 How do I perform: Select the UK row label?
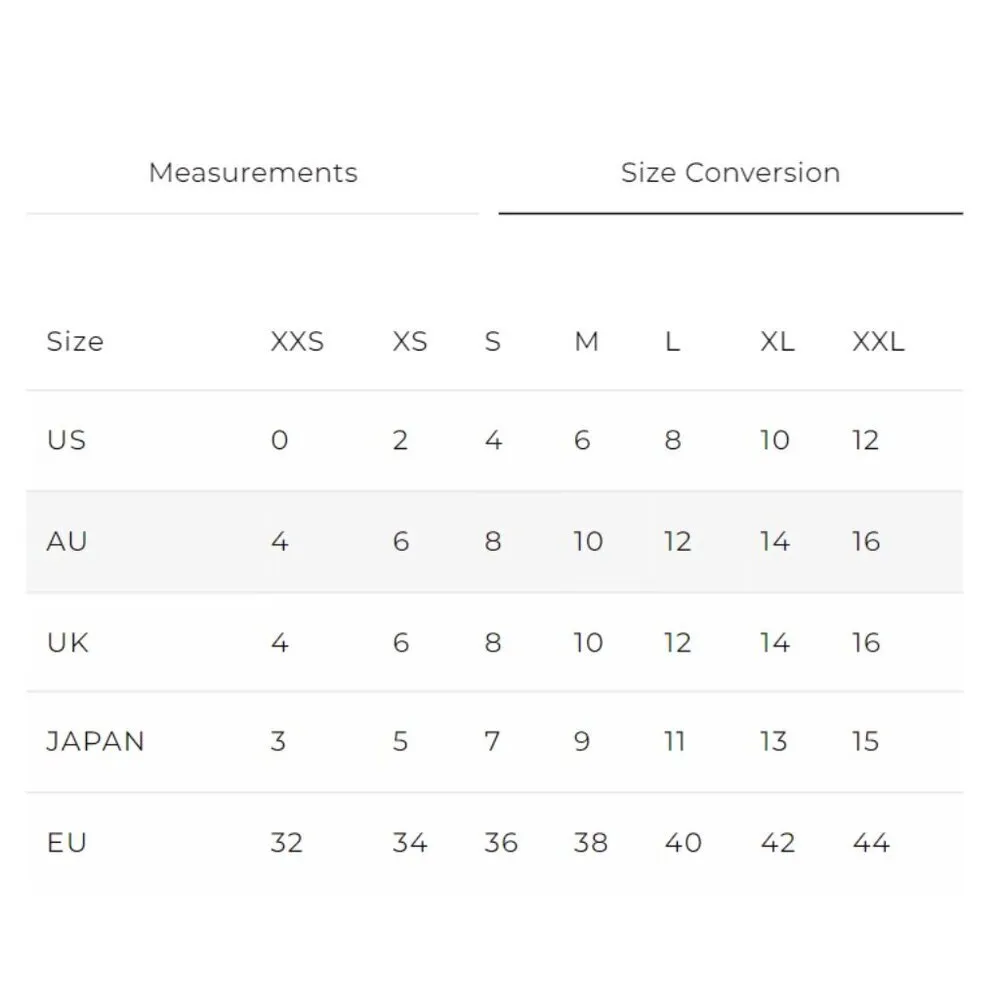coord(67,642)
